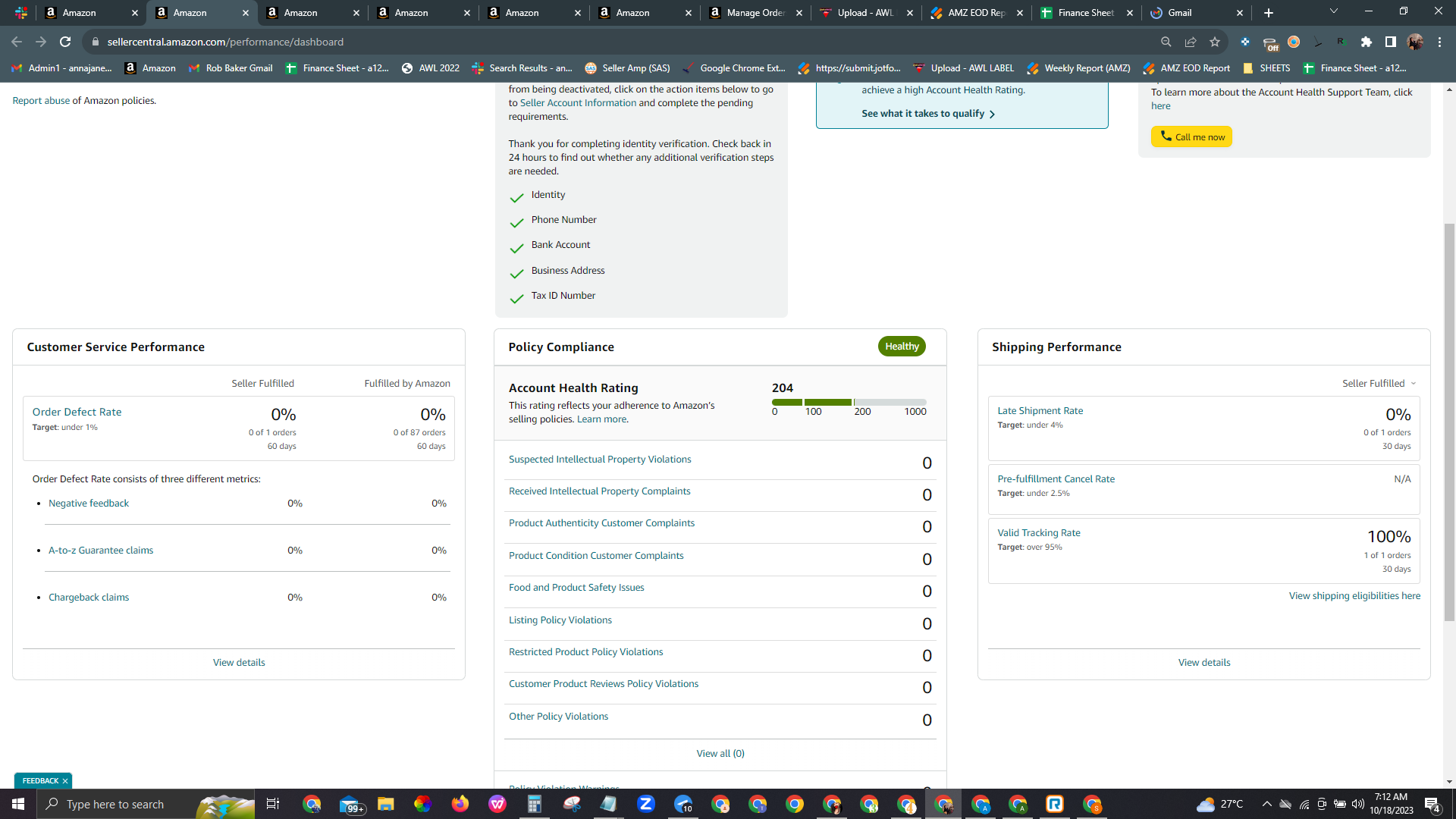Click the taskbar search box
The width and height of the screenshot is (1456, 819).
pos(144,804)
